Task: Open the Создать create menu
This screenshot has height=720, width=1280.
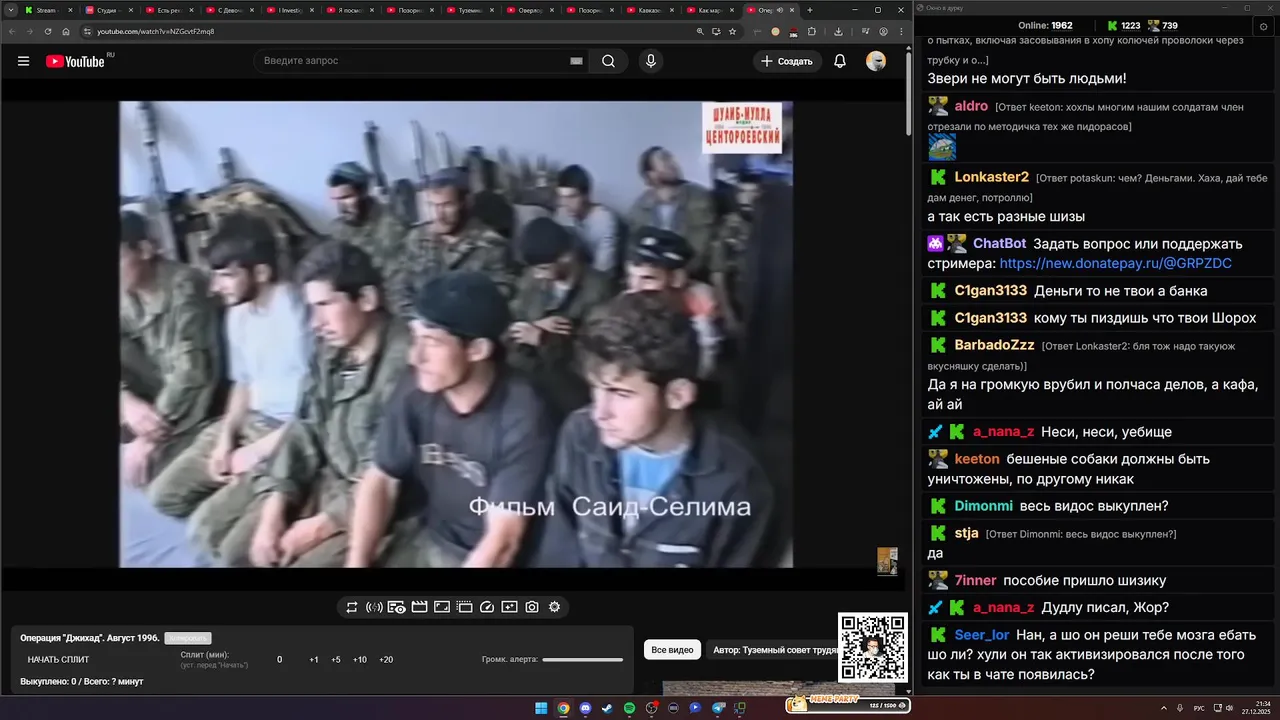Action: [787, 61]
